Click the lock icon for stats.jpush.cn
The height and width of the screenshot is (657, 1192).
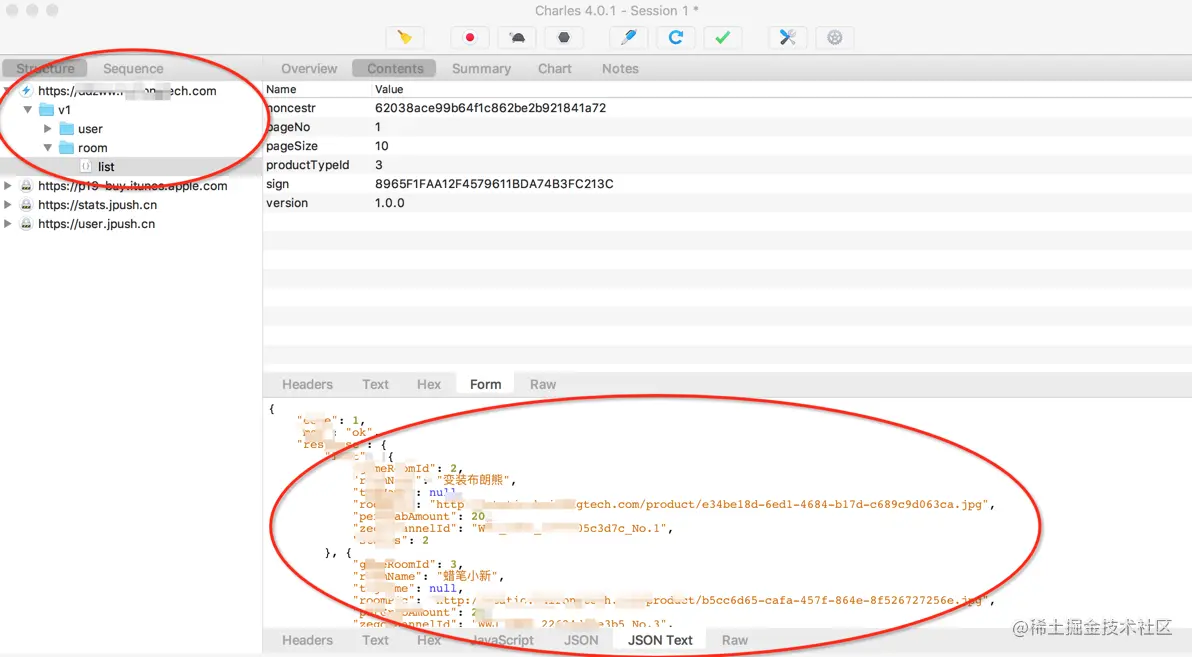[x=27, y=205]
